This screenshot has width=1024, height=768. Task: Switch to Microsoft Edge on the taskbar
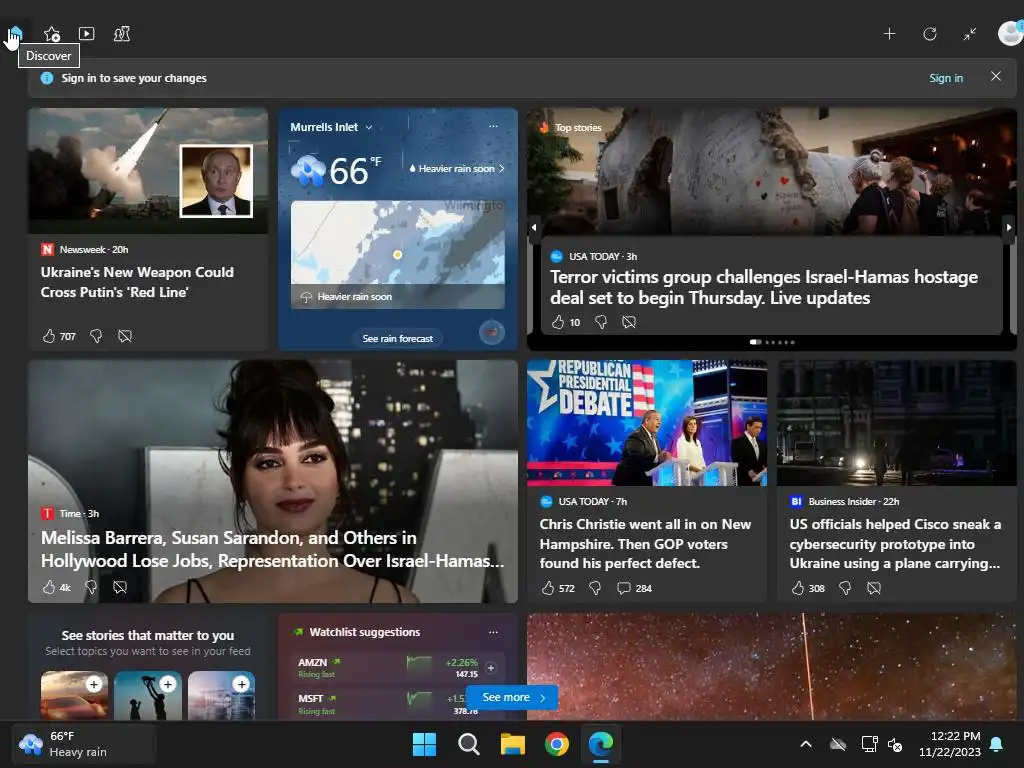coord(601,744)
